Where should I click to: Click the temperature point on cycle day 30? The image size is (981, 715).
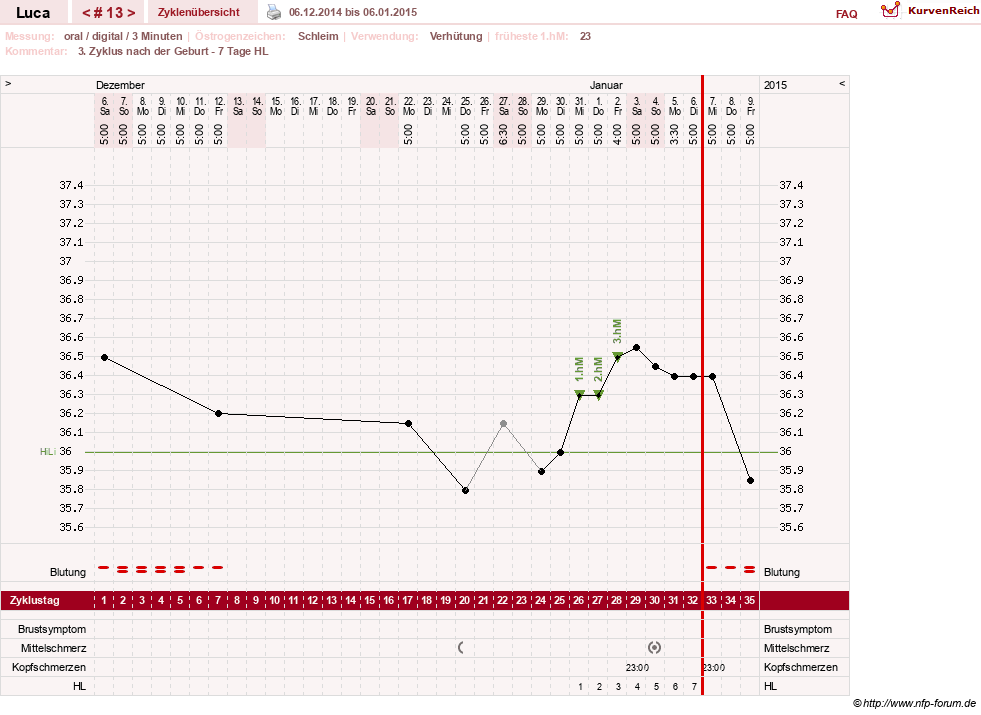click(x=655, y=367)
